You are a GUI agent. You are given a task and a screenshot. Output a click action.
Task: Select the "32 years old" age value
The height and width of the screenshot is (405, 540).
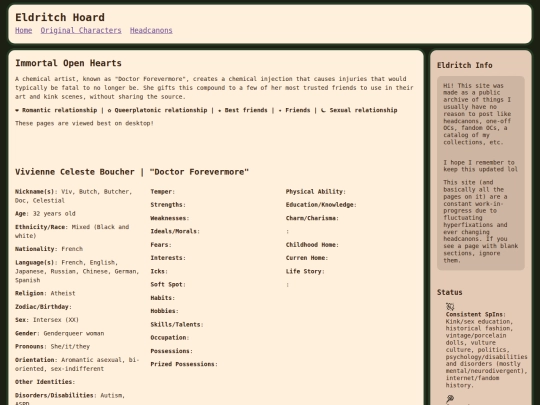pos(54,214)
